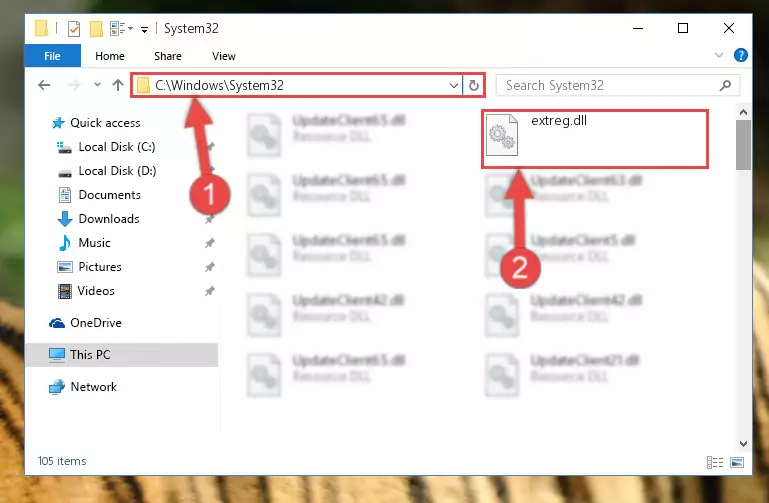Click the 105 items status text
Image resolution: width=769 pixels, height=503 pixels.
62,461
